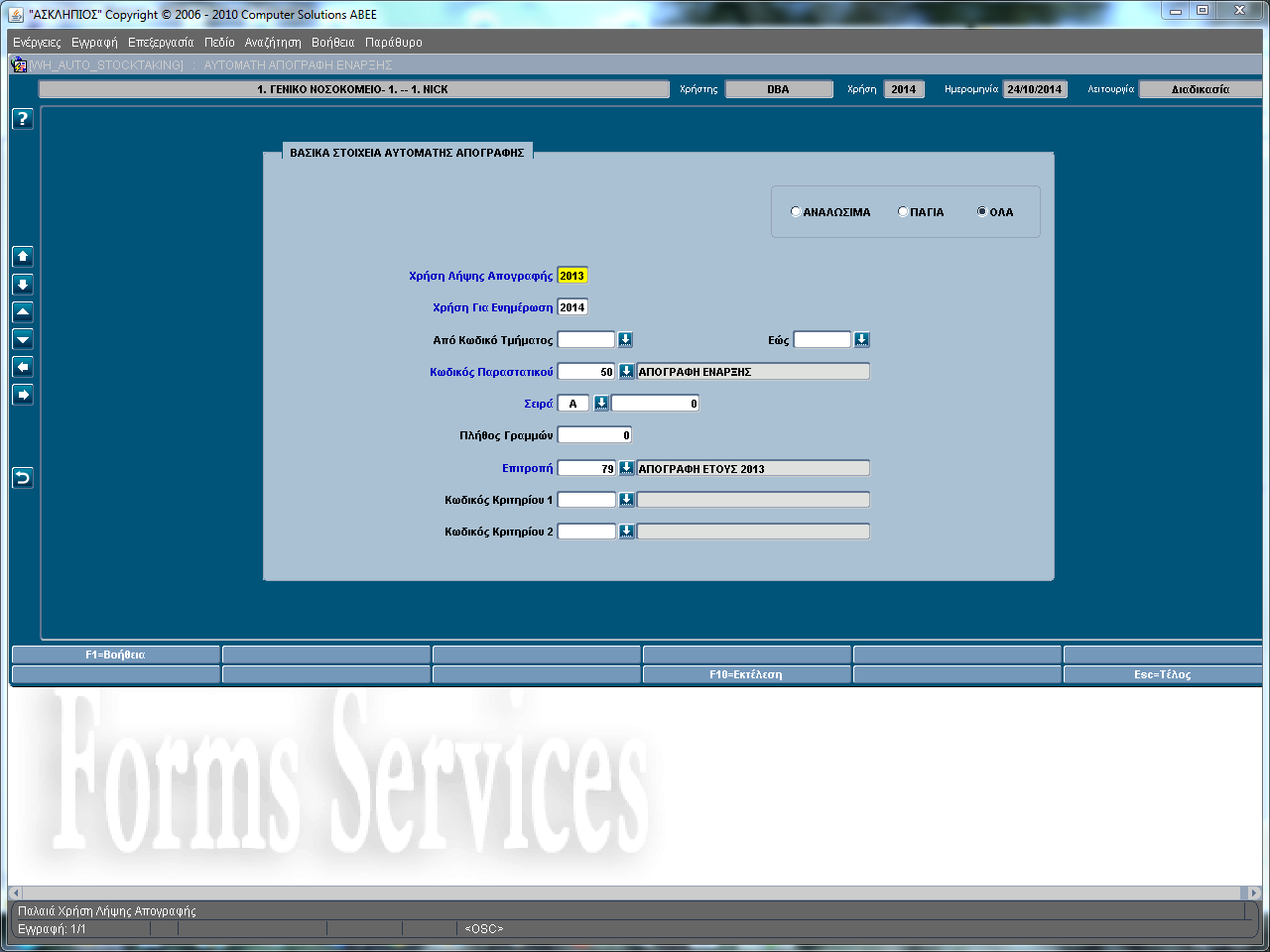Click the Από Κωδικό Τμήματος input field
Image resolution: width=1270 pixels, height=952 pixels.
[x=586, y=339]
